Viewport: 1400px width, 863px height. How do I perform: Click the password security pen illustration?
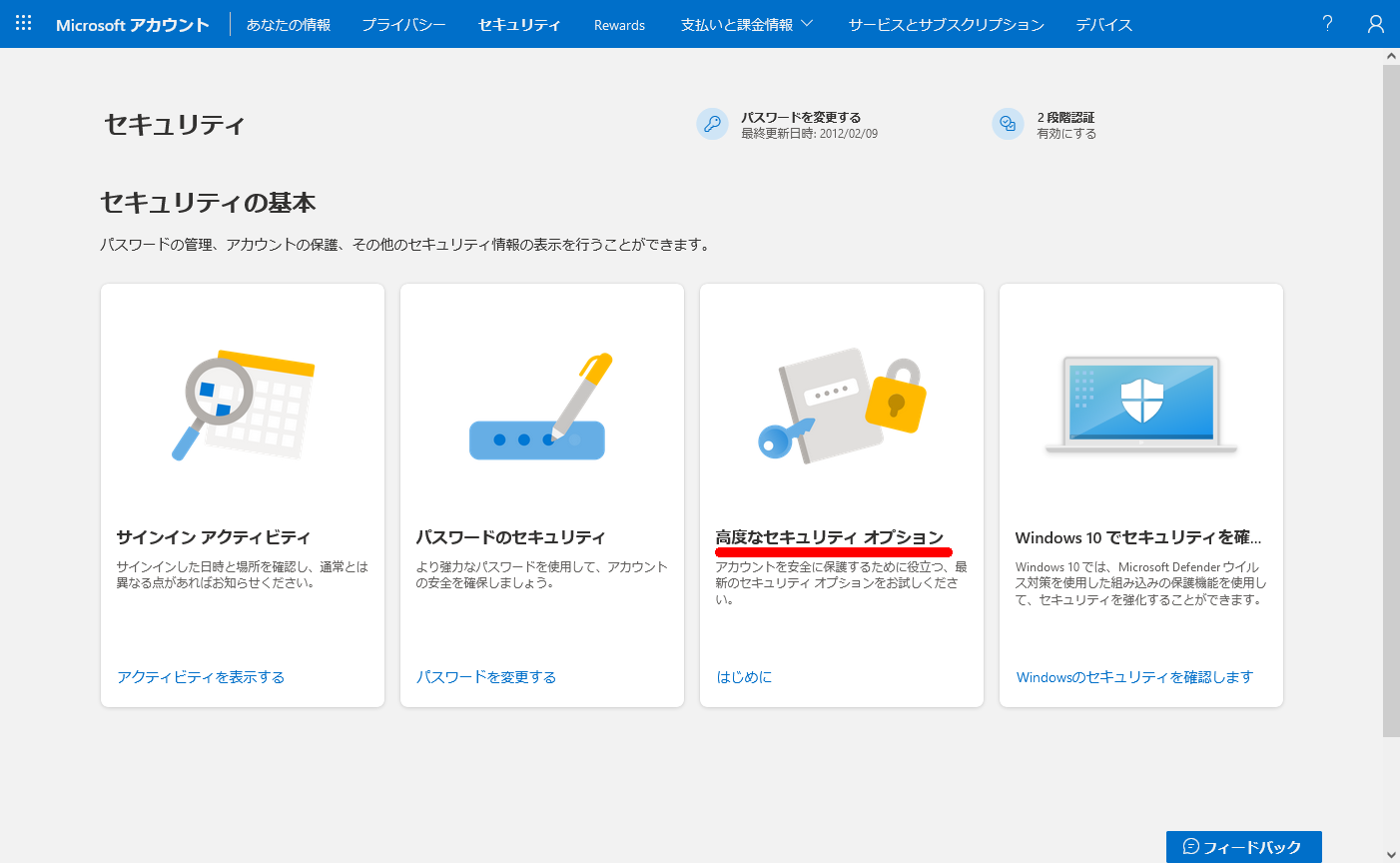[540, 407]
